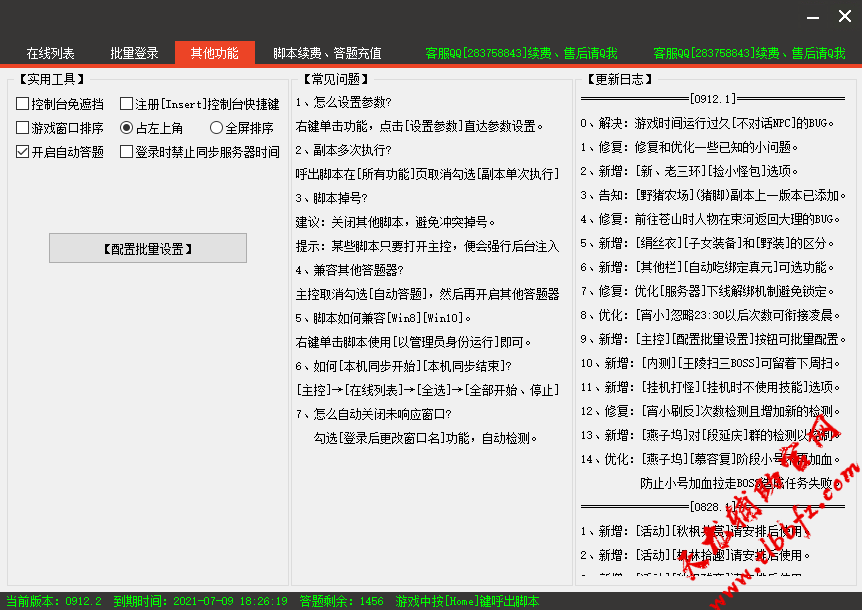Screen dimensions: 862x610
Task: Click the answer 右键单击功能,点击[设置参数]直达参数设置
Action: coord(419,126)
